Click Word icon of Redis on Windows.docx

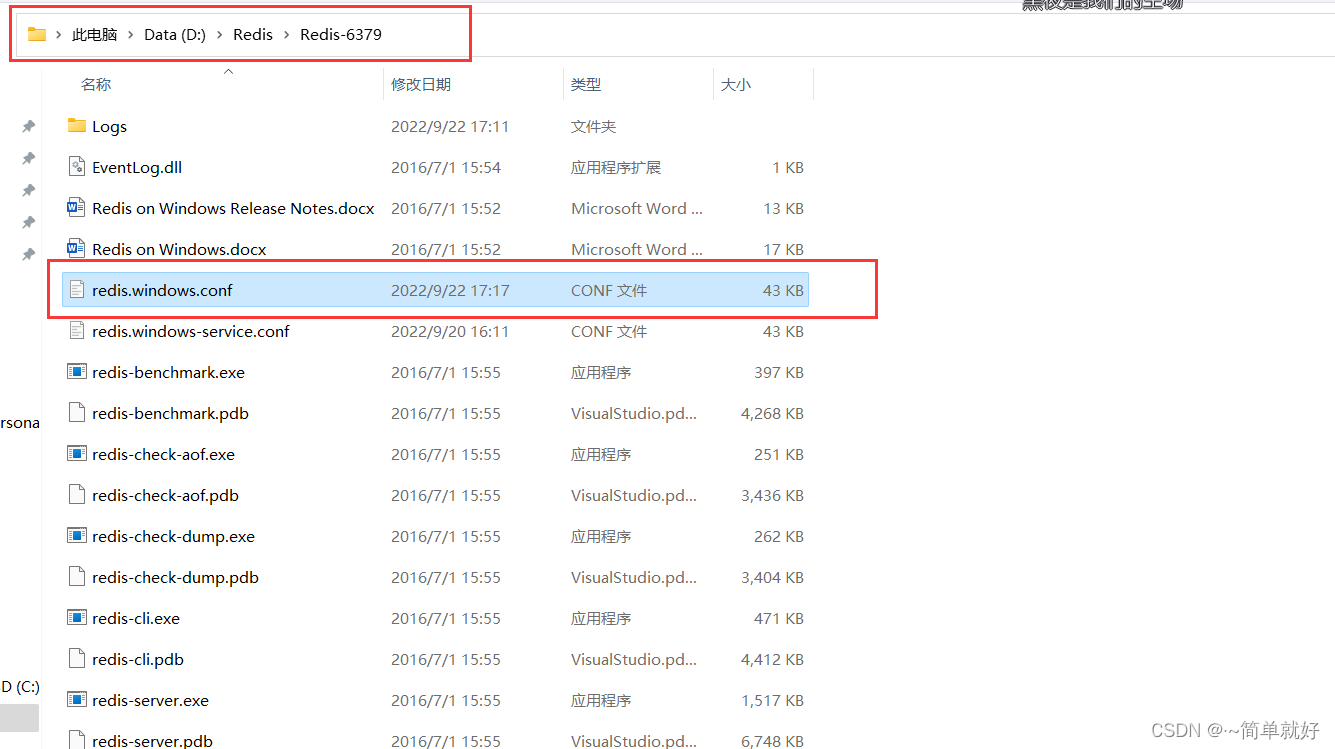pyautogui.click(x=77, y=249)
